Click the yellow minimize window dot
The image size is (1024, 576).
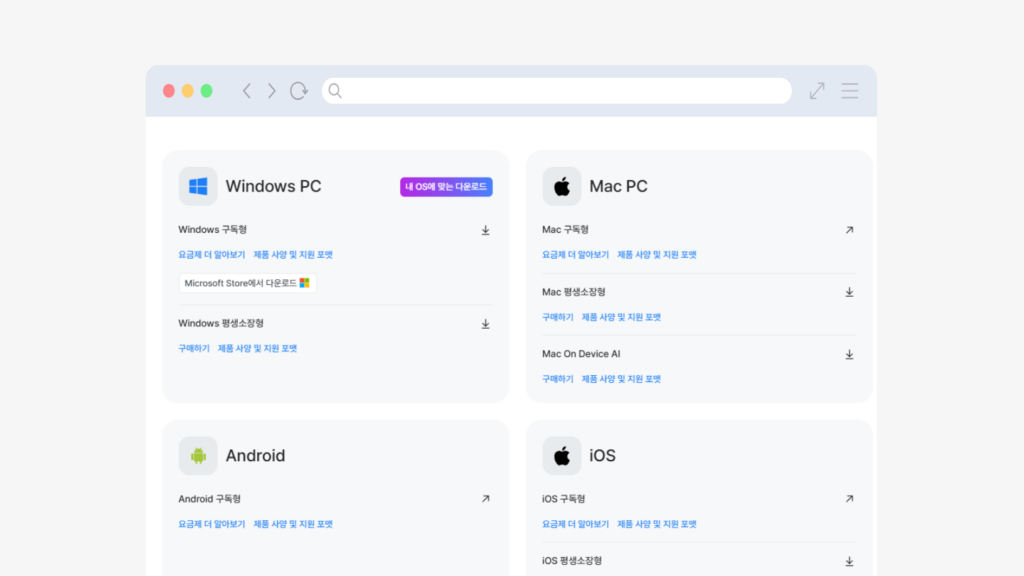(187, 91)
